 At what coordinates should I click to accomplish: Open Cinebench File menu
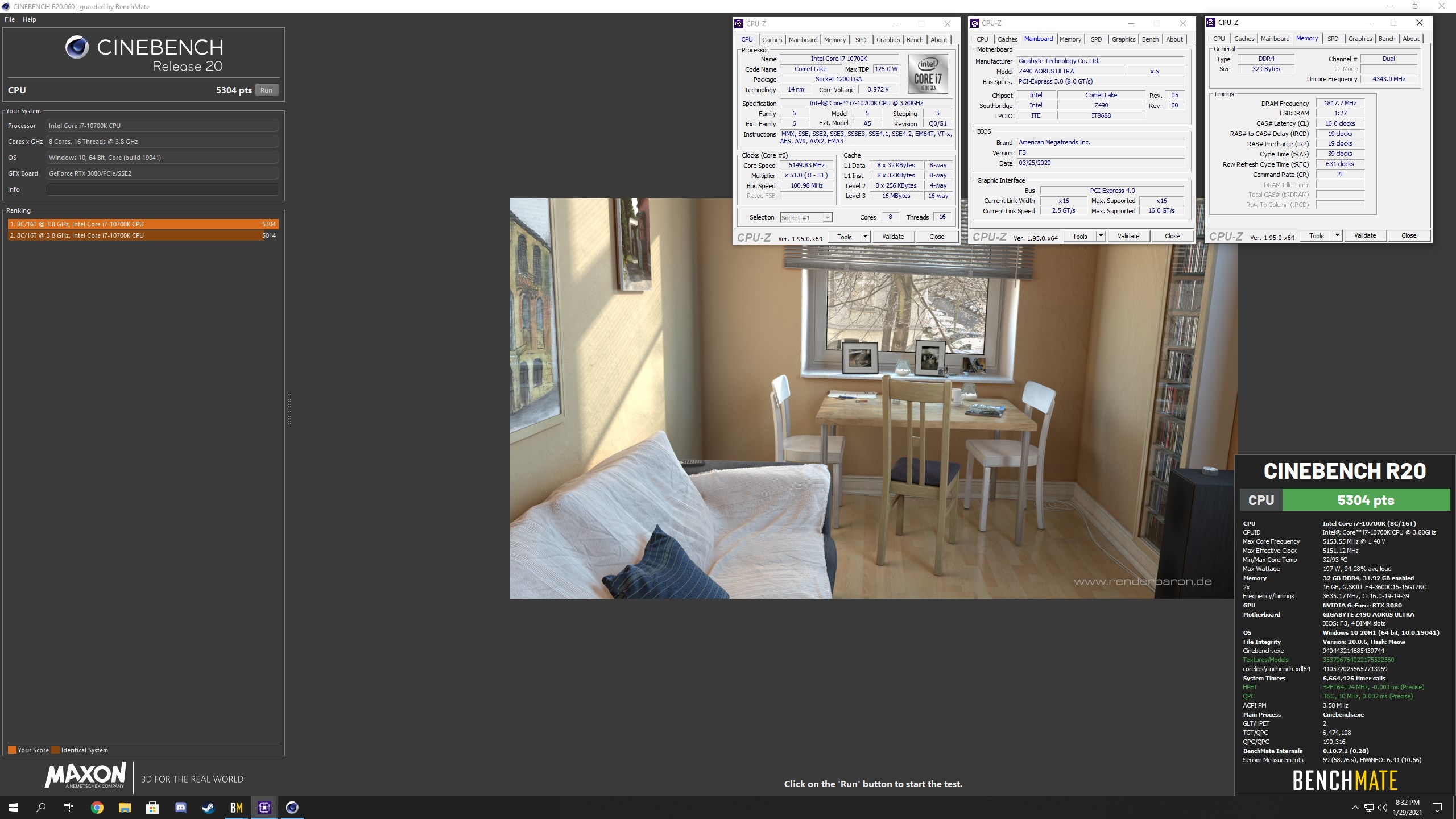tap(10, 19)
